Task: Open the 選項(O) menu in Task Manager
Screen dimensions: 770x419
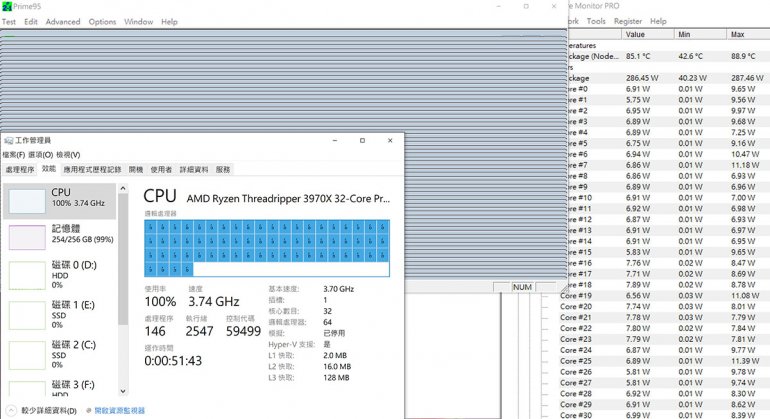Action: pos(41,155)
